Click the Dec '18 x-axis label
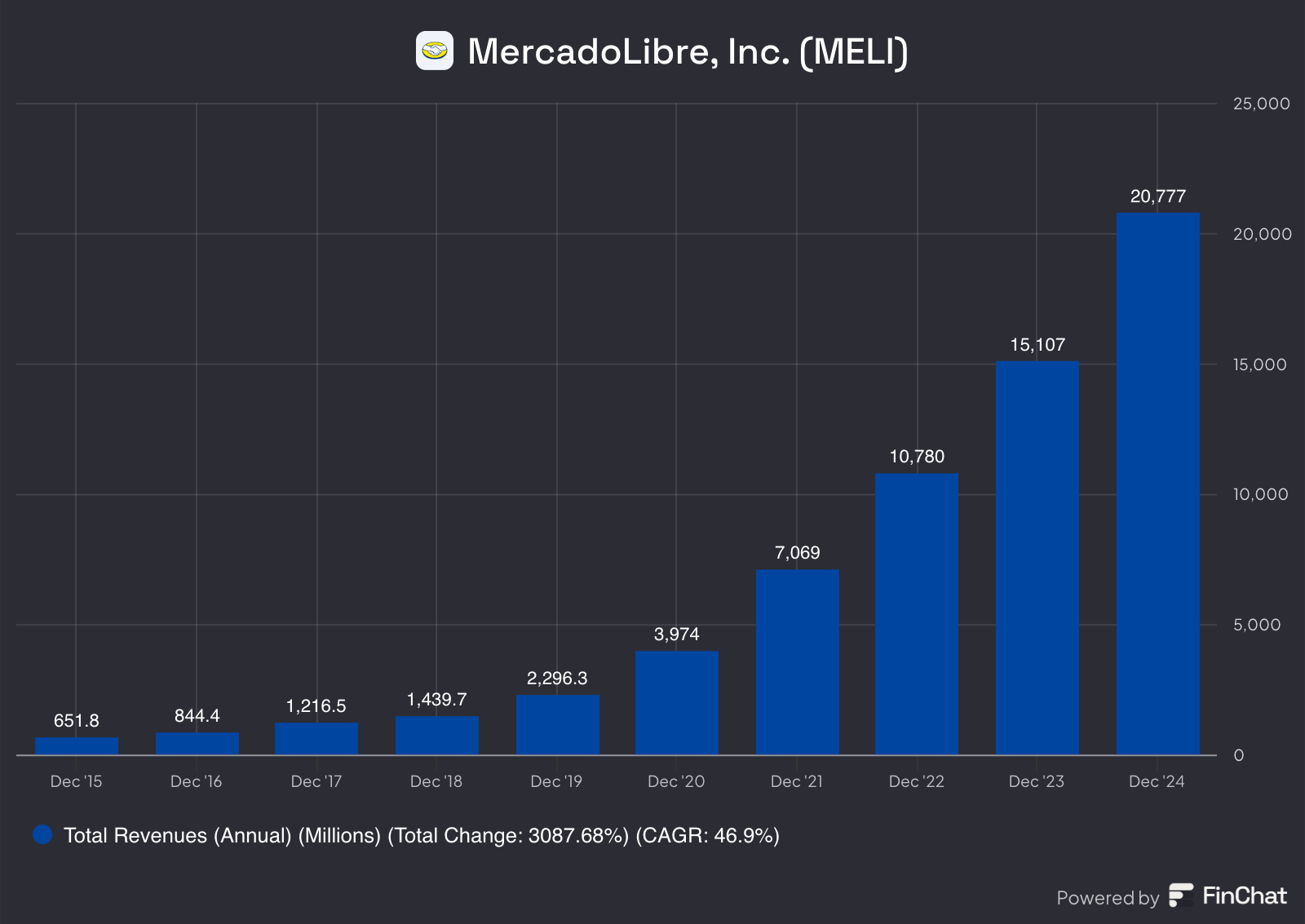This screenshot has width=1305, height=924. coord(436,781)
